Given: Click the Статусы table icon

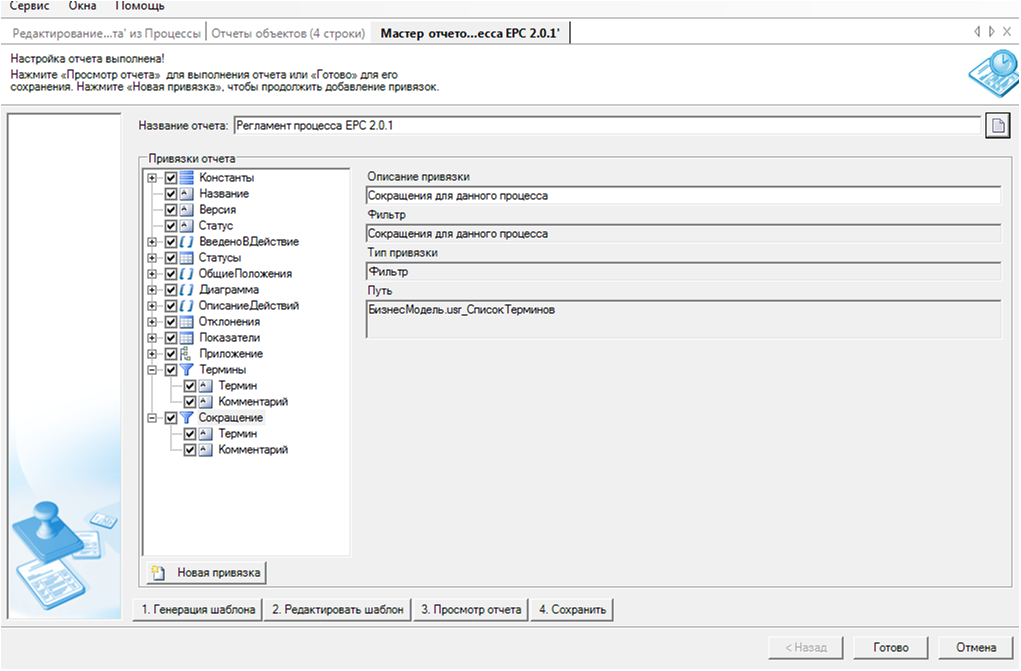Looking at the screenshot, I should (x=186, y=258).
